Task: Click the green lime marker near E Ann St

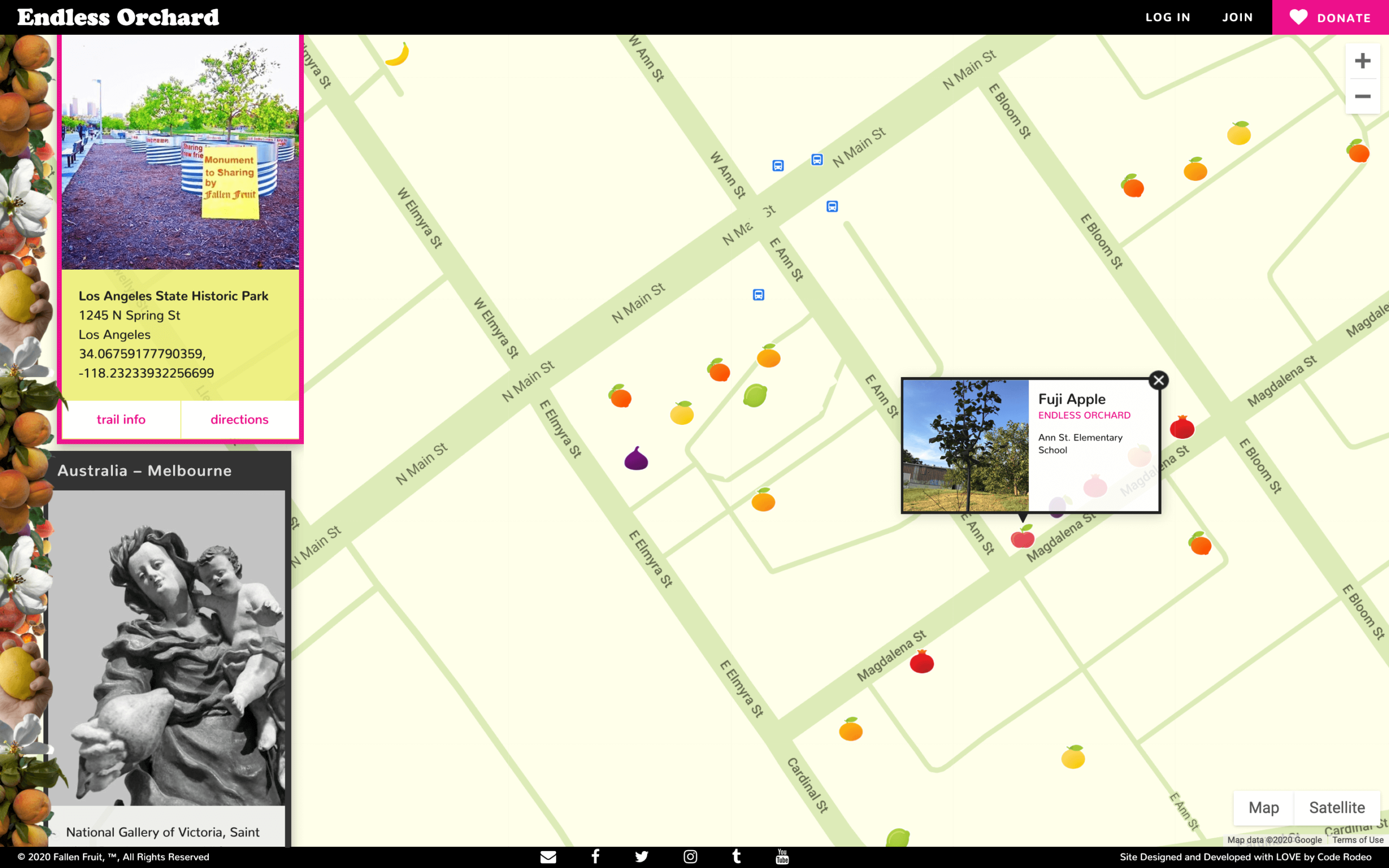Action: pos(755,395)
